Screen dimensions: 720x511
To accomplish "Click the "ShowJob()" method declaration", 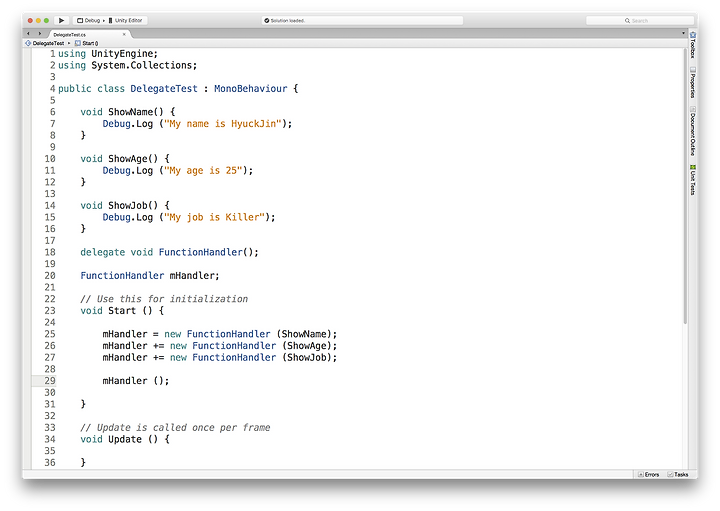I will coord(133,206).
